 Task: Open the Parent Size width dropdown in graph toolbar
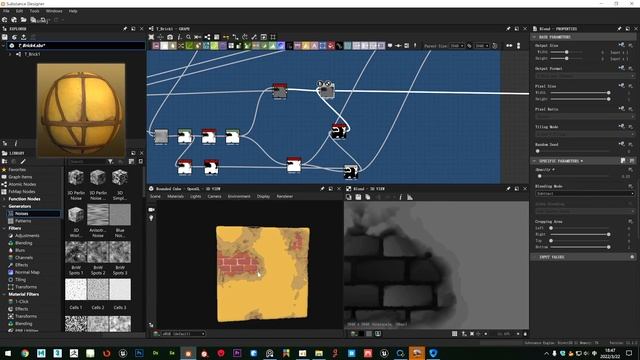coord(457,46)
